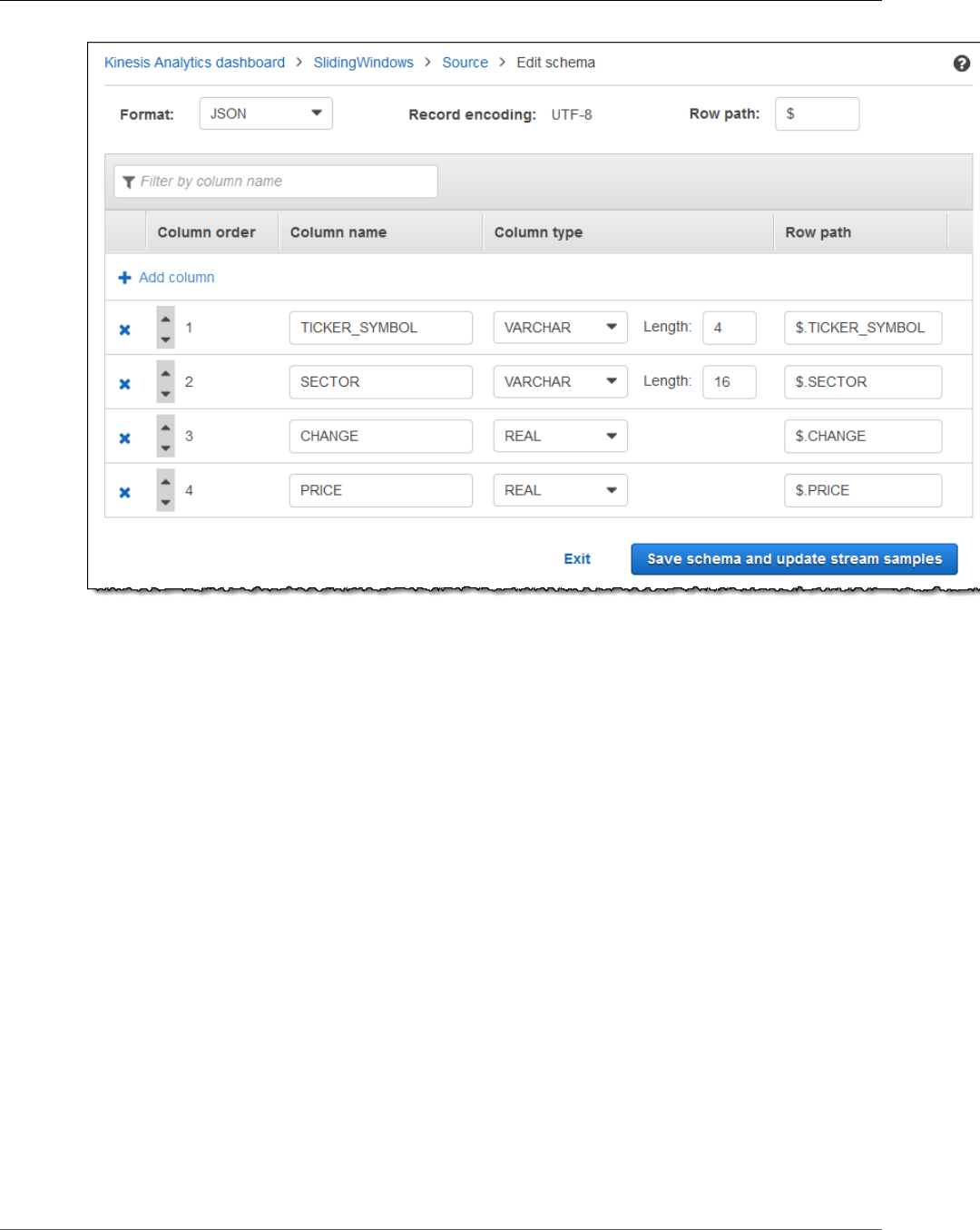Image resolution: width=980 pixels, height=1230 pixels.
Task: Edit the SECTOR column name field
Action: tap(380, 382)
